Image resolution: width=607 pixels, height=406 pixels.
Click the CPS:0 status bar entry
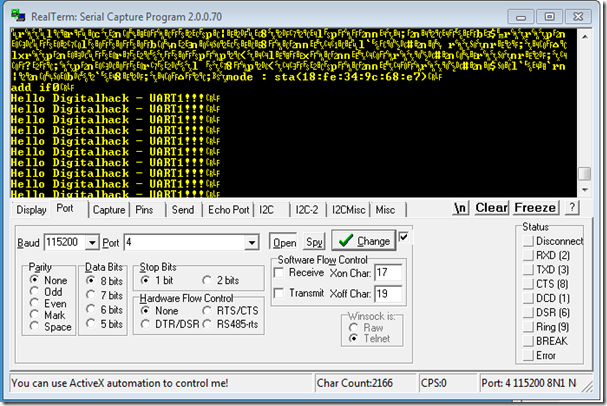pyautogui.click(x=434, y=383)
